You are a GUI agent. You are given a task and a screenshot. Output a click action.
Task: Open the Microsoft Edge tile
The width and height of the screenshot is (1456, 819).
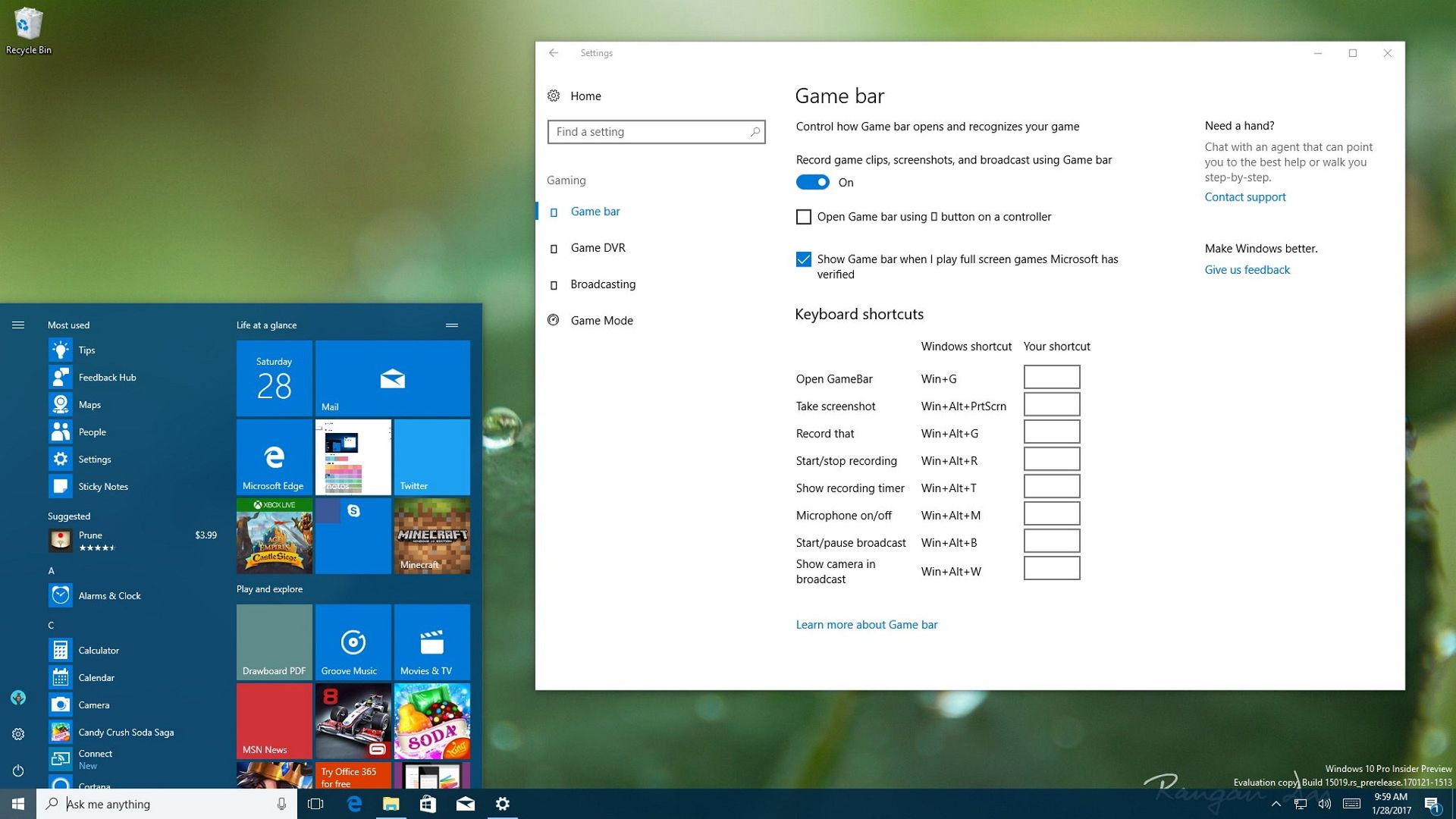[x=274, y=457]
